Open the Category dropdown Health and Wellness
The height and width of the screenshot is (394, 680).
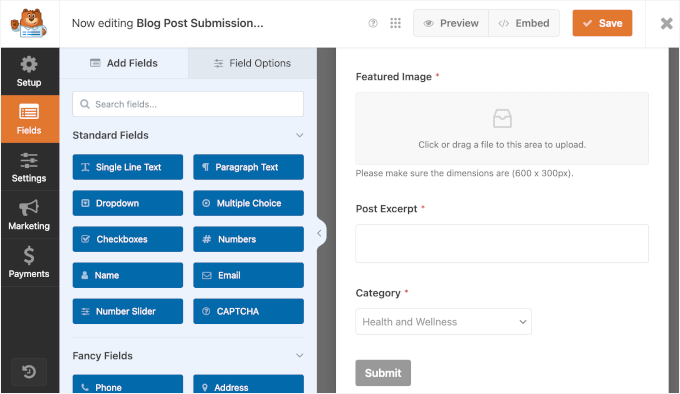[x=443, y=322]
